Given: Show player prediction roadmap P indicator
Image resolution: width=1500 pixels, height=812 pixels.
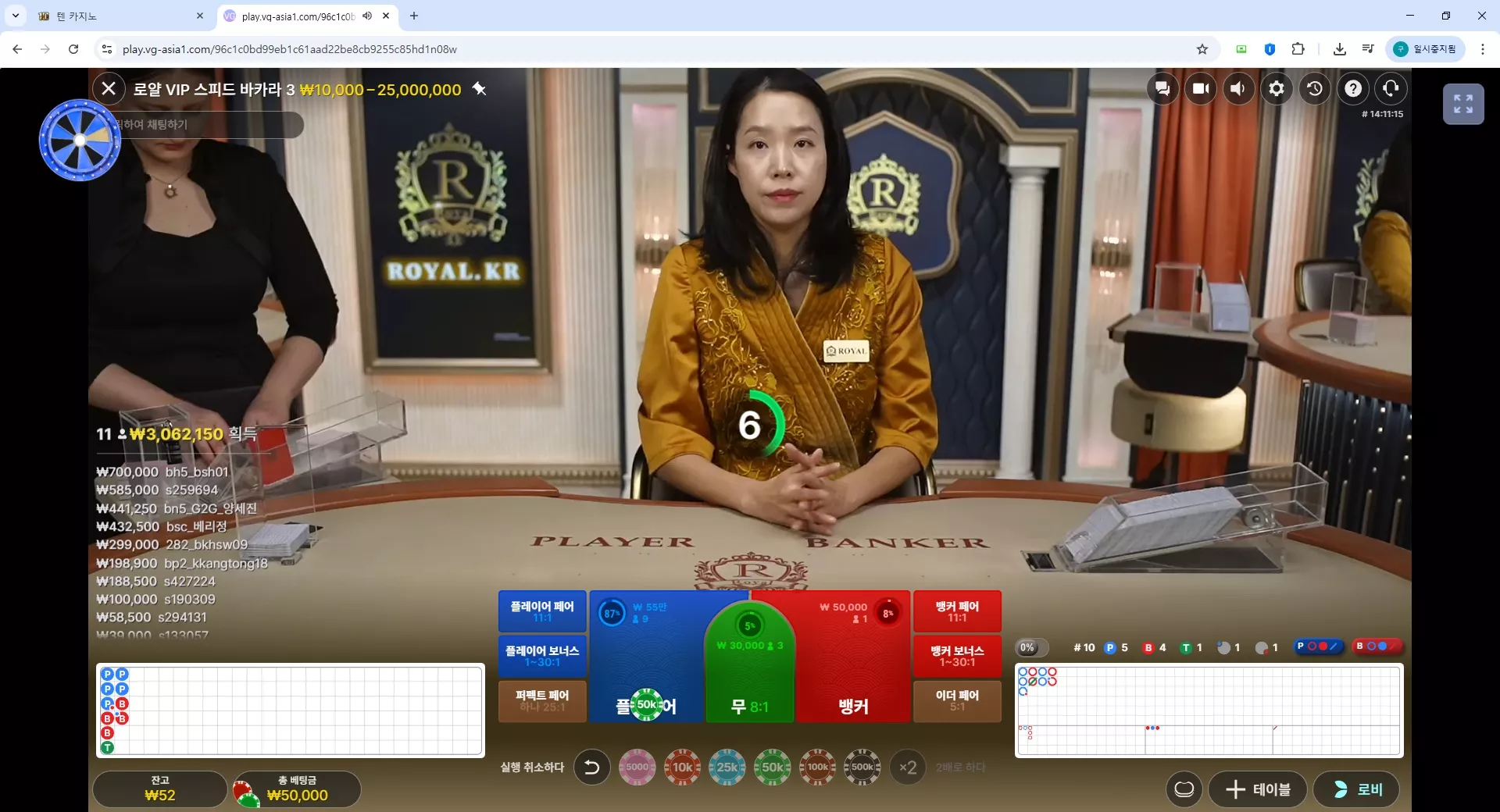Looking at the screenshot, I should (1318, 646).
